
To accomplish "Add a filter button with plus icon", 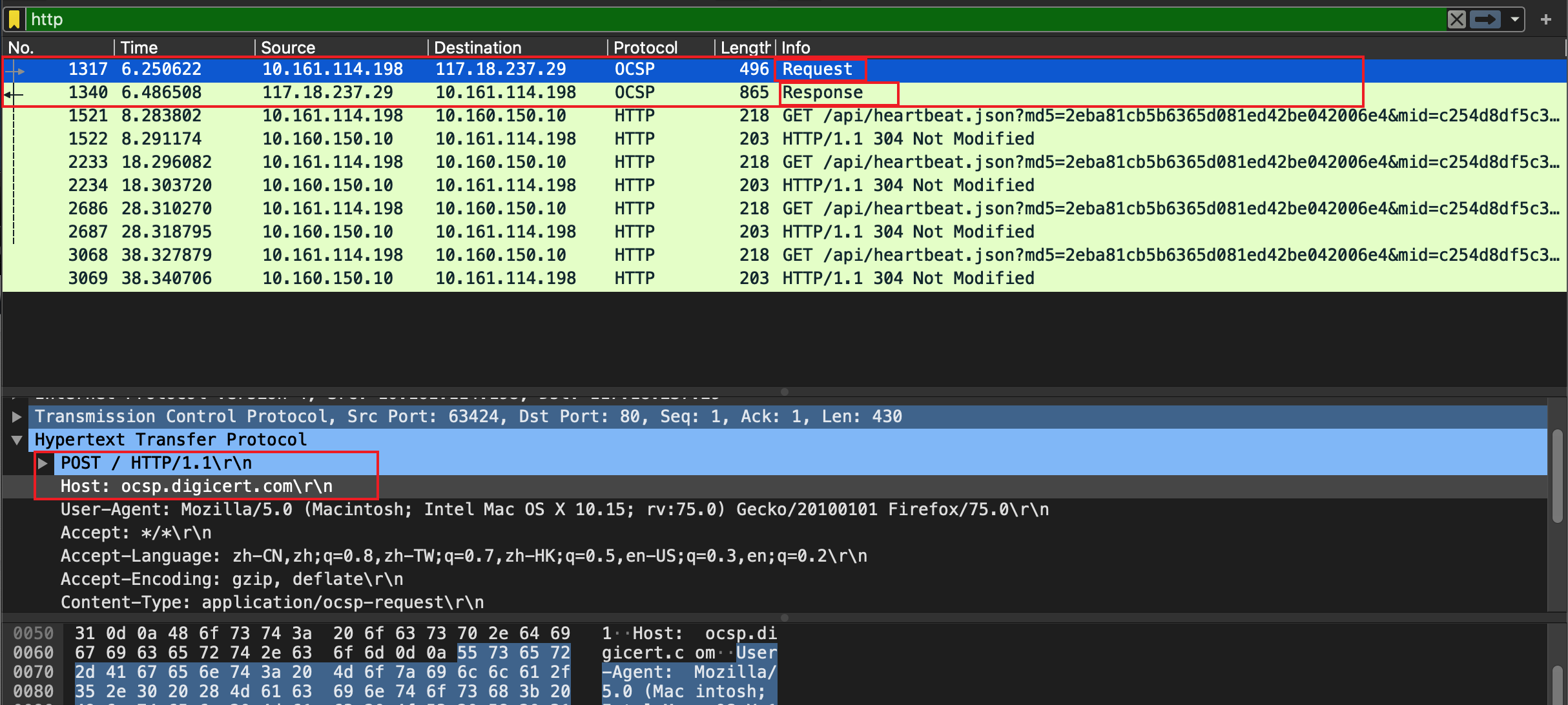I will click(x=1546, y=19).
